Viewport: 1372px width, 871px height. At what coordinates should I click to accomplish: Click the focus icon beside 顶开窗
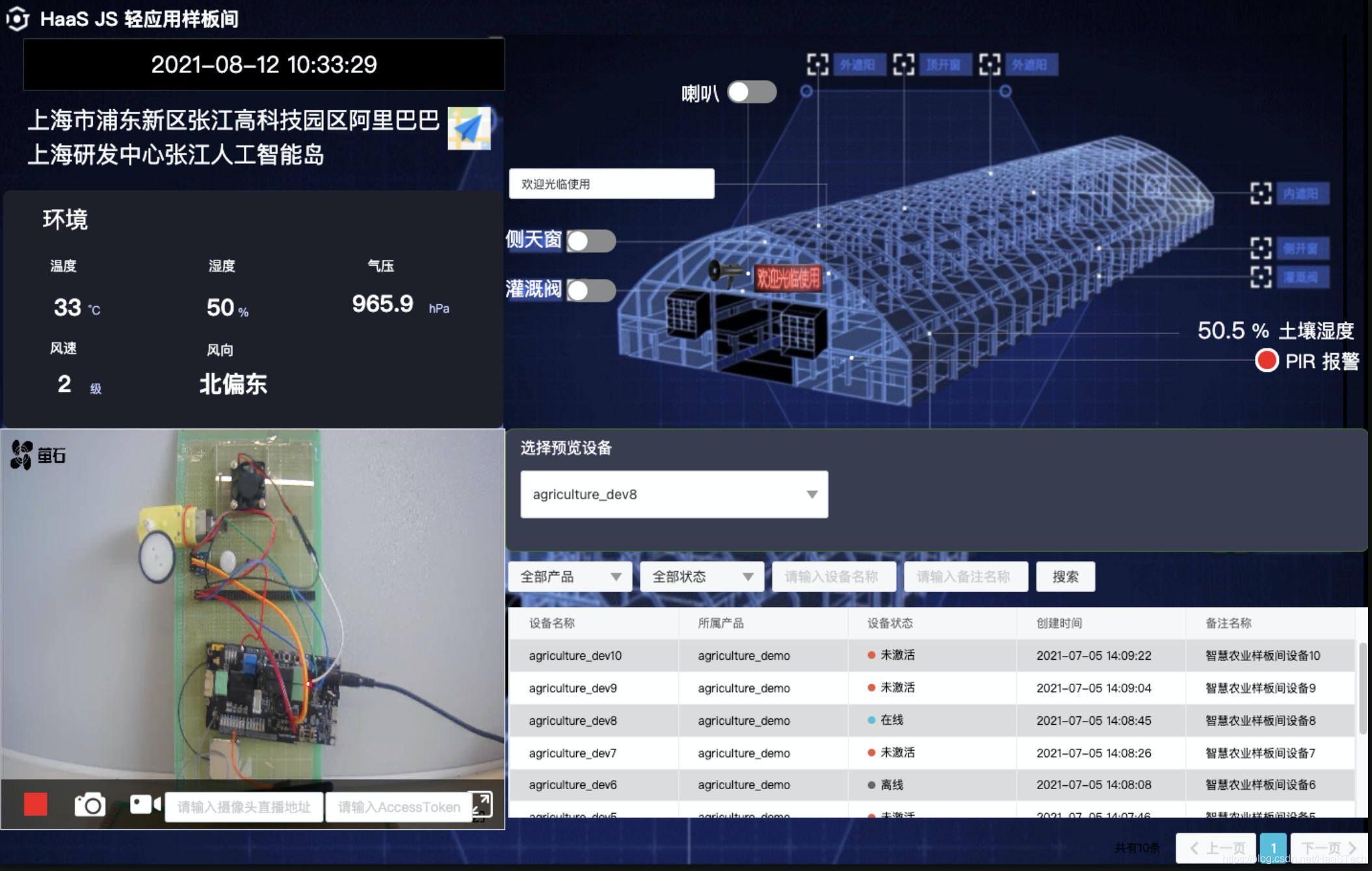pyautogui.click(x=903, y=64)
